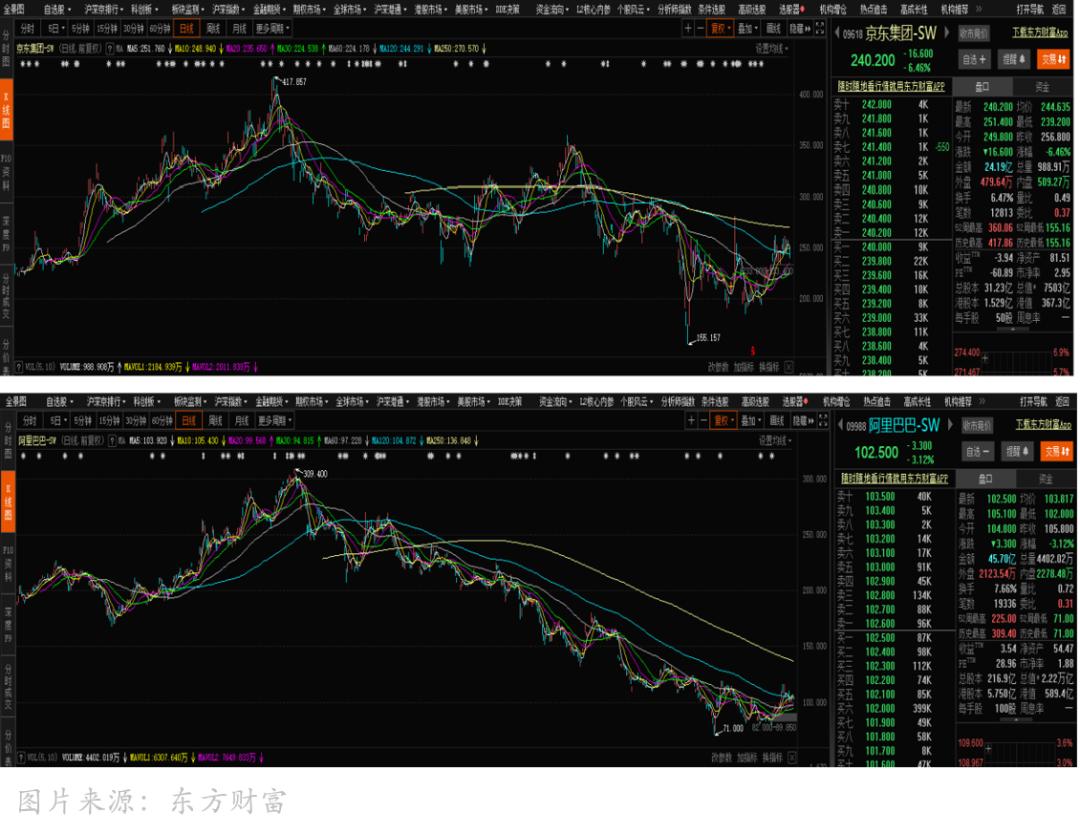
Task: Open 更多周期 dropdown in 阿里巴巴 chart
Action: coord(275,420)
